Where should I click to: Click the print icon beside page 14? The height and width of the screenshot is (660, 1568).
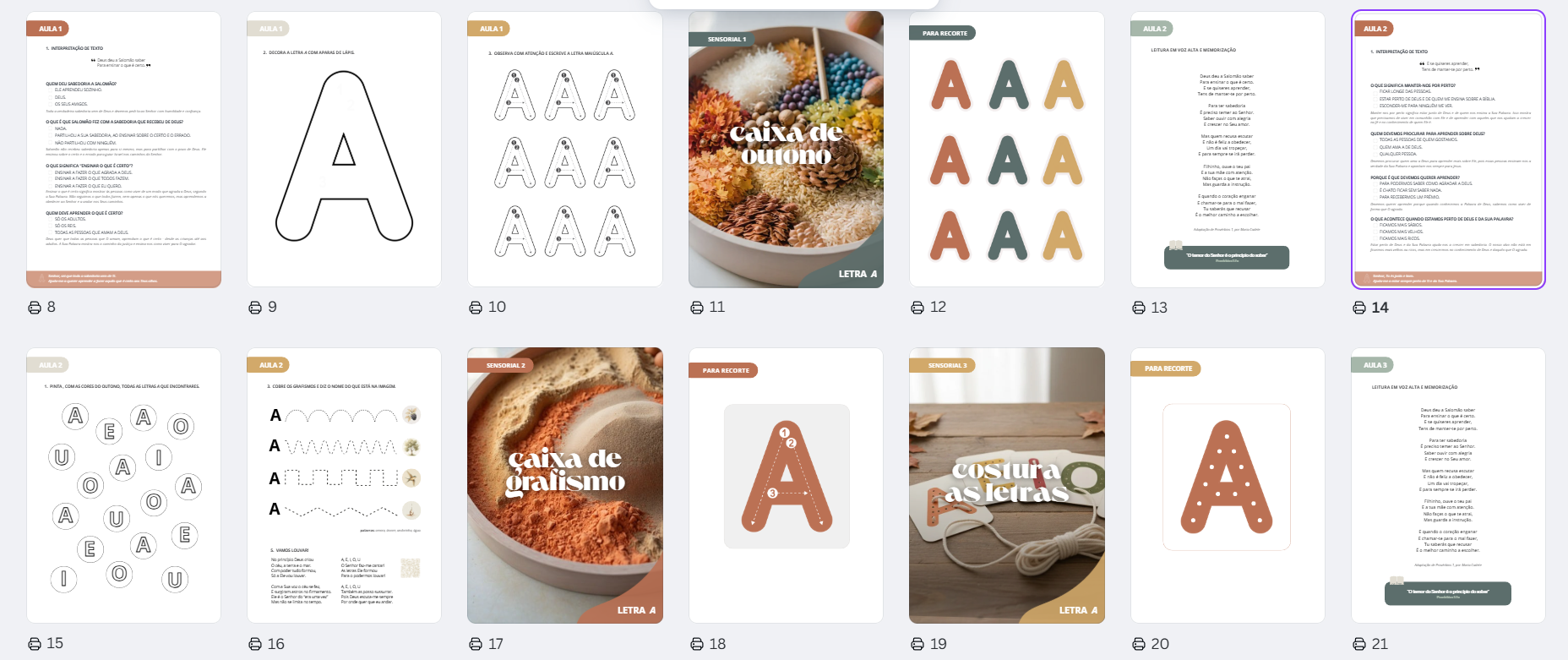(1359, 308)
